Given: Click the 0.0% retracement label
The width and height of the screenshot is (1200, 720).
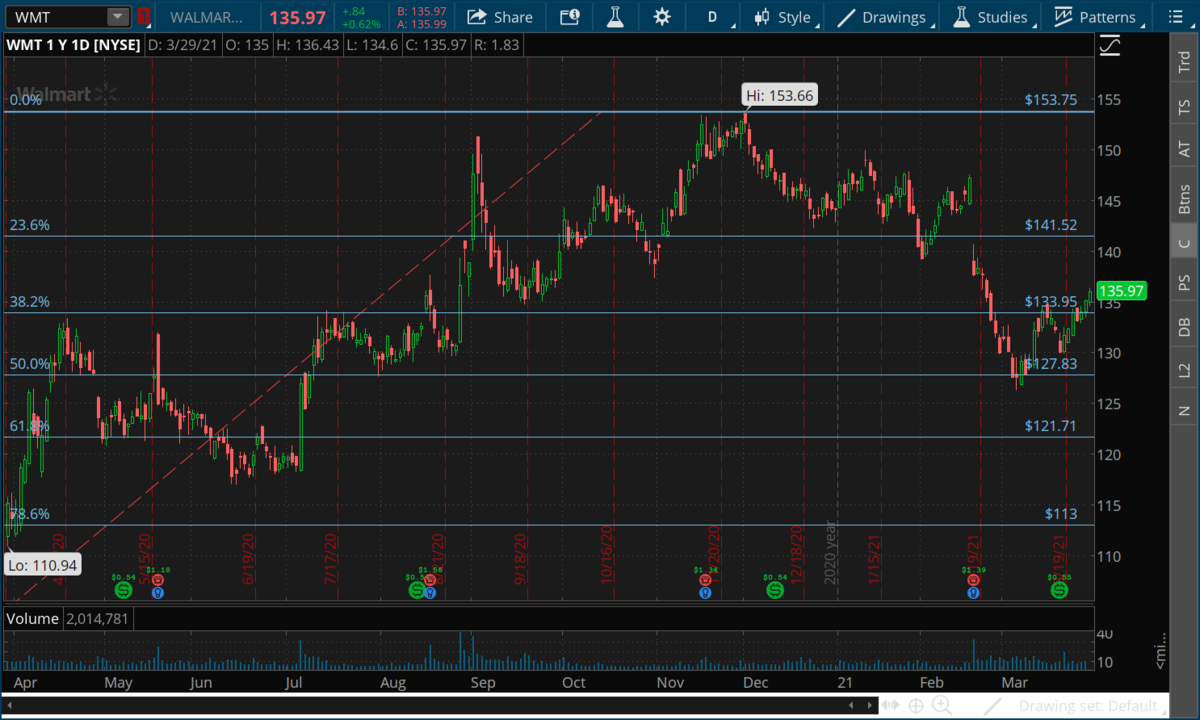Looking at the screenshot, I should [x=26, y=100].
